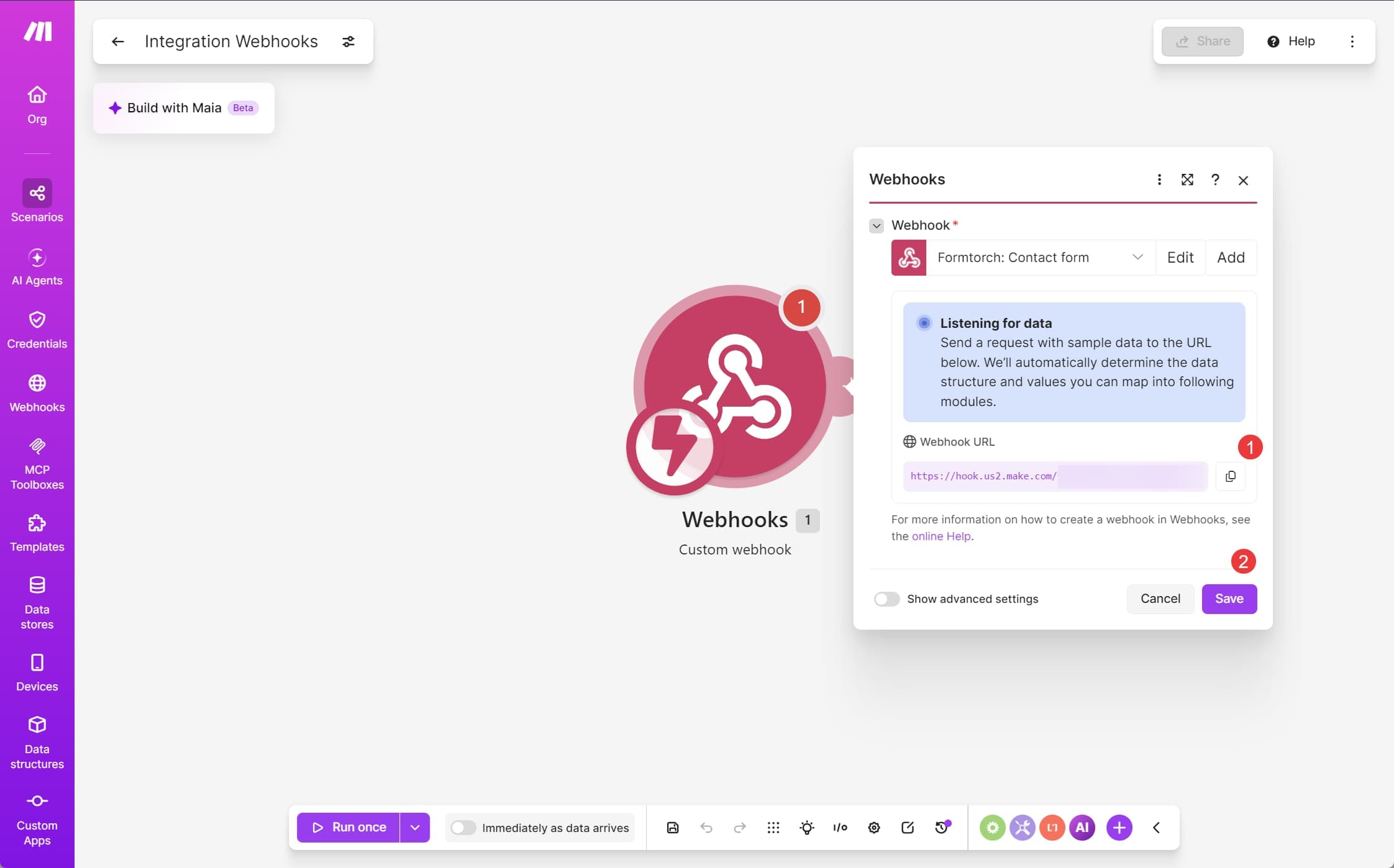Click the green flow control icon
This screenshot has width=1394, height=868.
tap(993, 828)
